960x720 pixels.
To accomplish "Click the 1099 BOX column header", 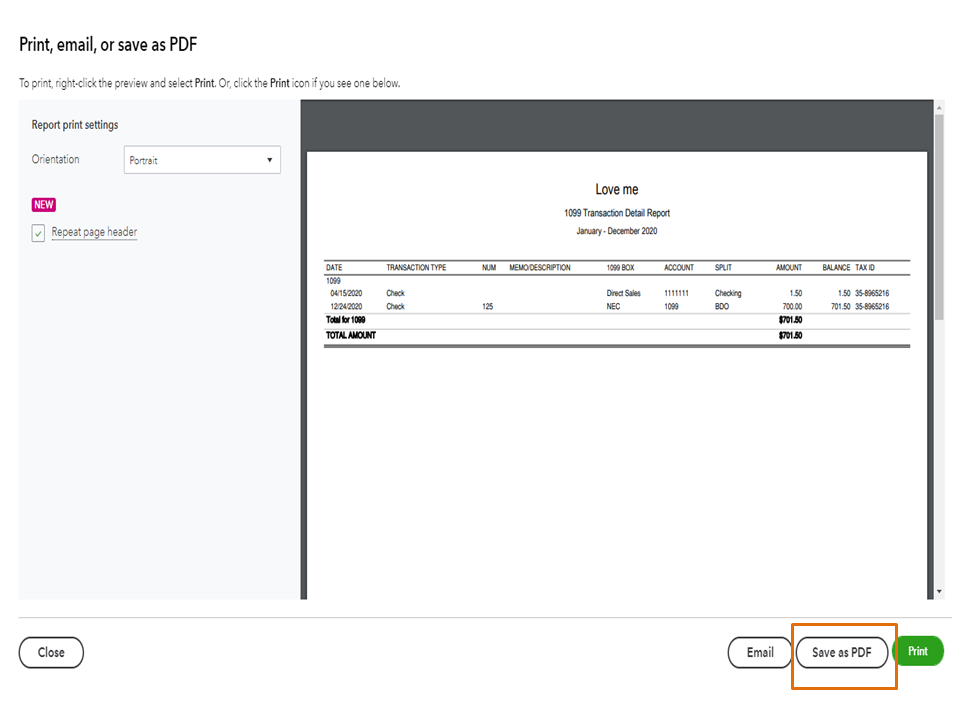I will click(620, 268).
